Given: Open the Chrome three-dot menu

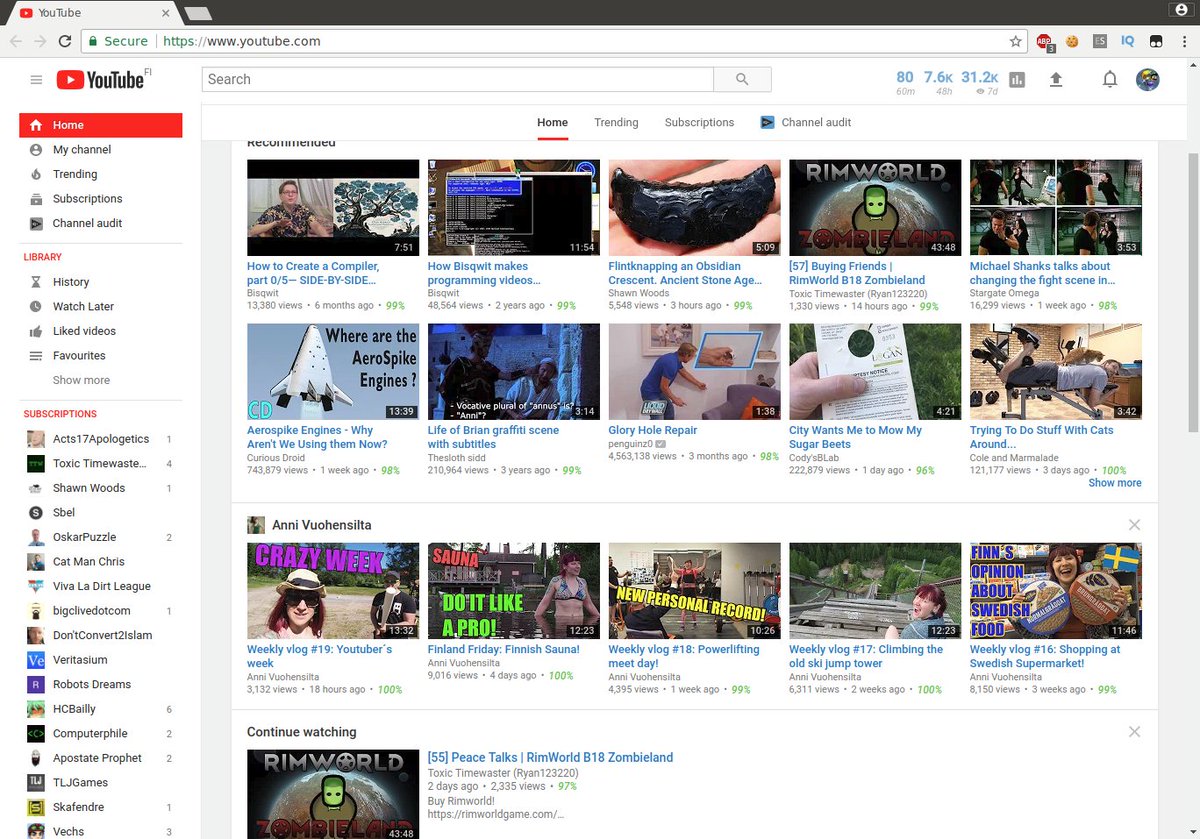Looking at the screenshot, I should click(1183, 41).
